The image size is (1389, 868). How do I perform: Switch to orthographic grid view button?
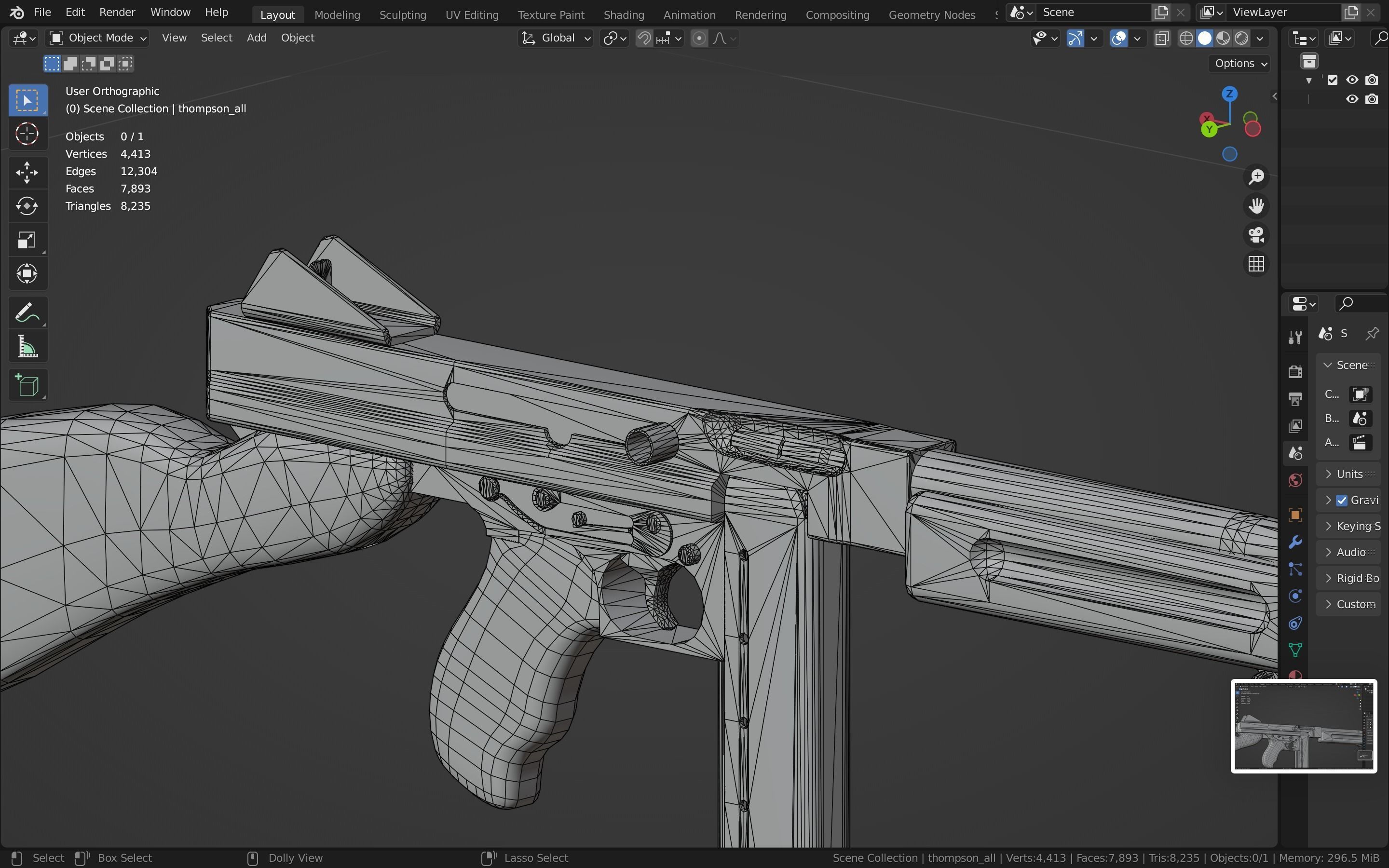click(x=1256, y=265)
